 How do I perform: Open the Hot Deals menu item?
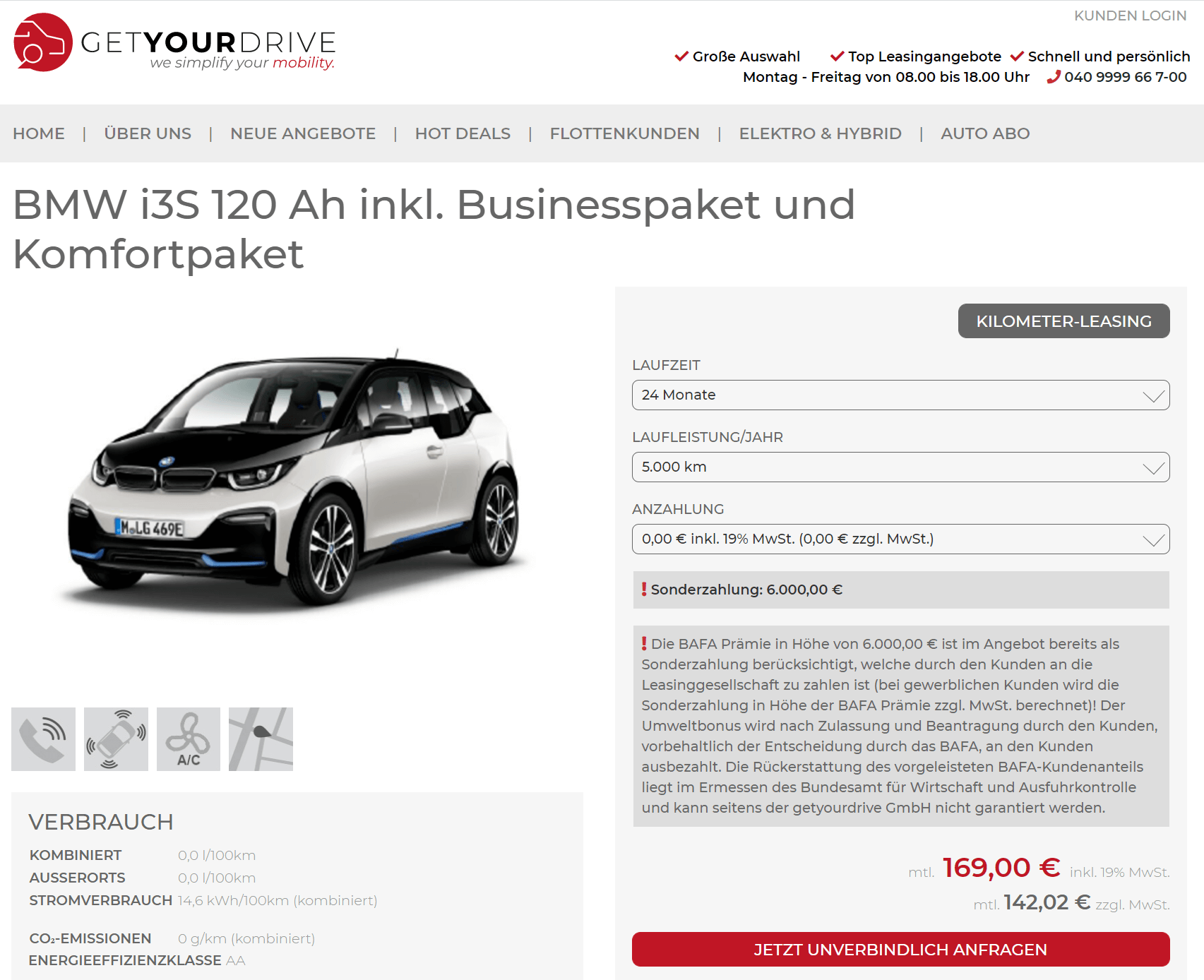(x=463, y=133)
